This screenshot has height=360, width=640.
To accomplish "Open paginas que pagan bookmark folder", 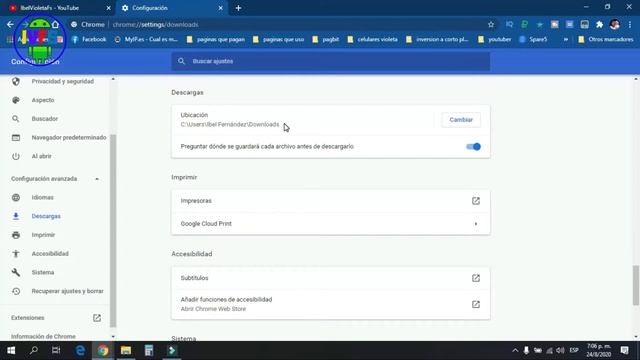I will [216, 40].
